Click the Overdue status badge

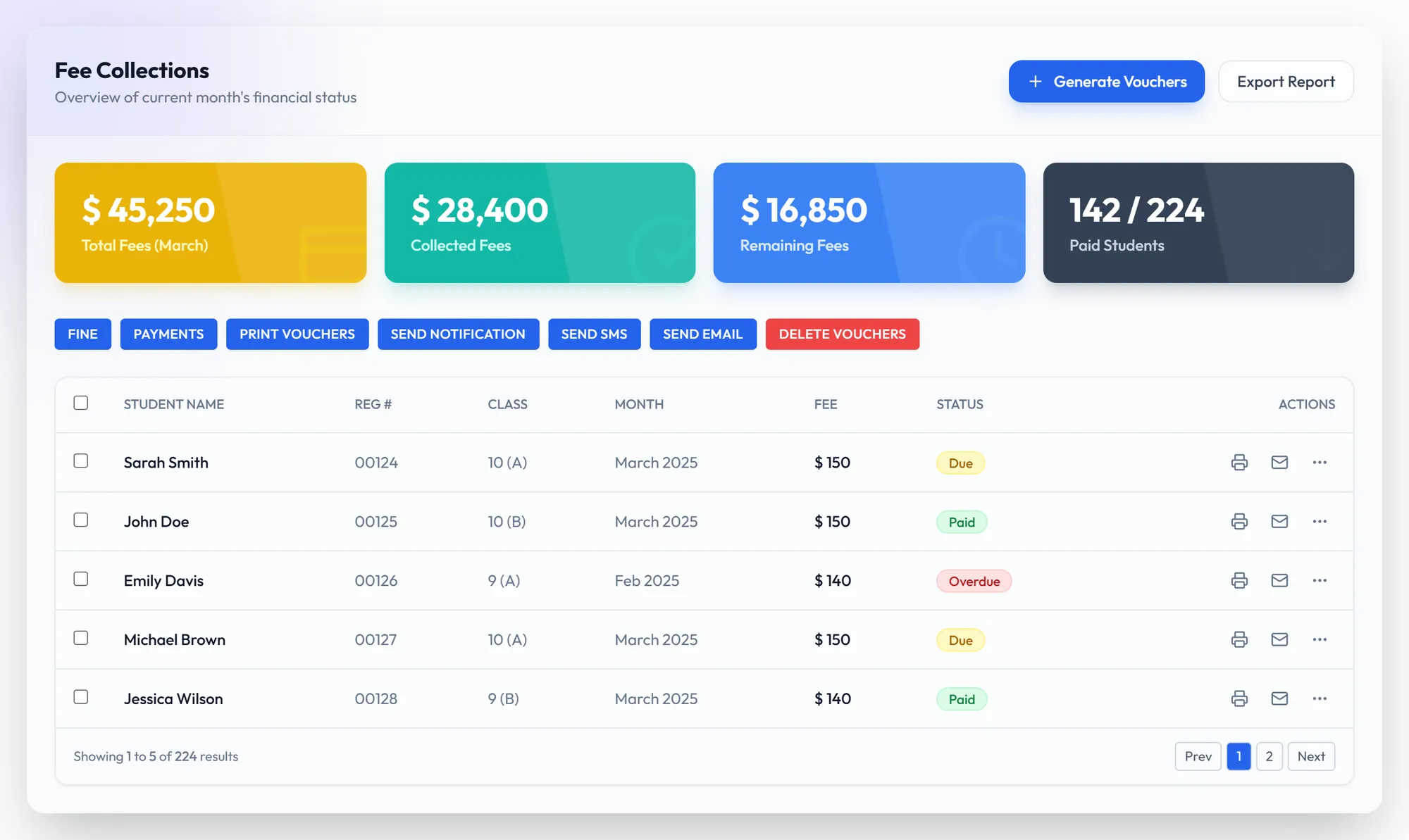[x=974, y=582]
